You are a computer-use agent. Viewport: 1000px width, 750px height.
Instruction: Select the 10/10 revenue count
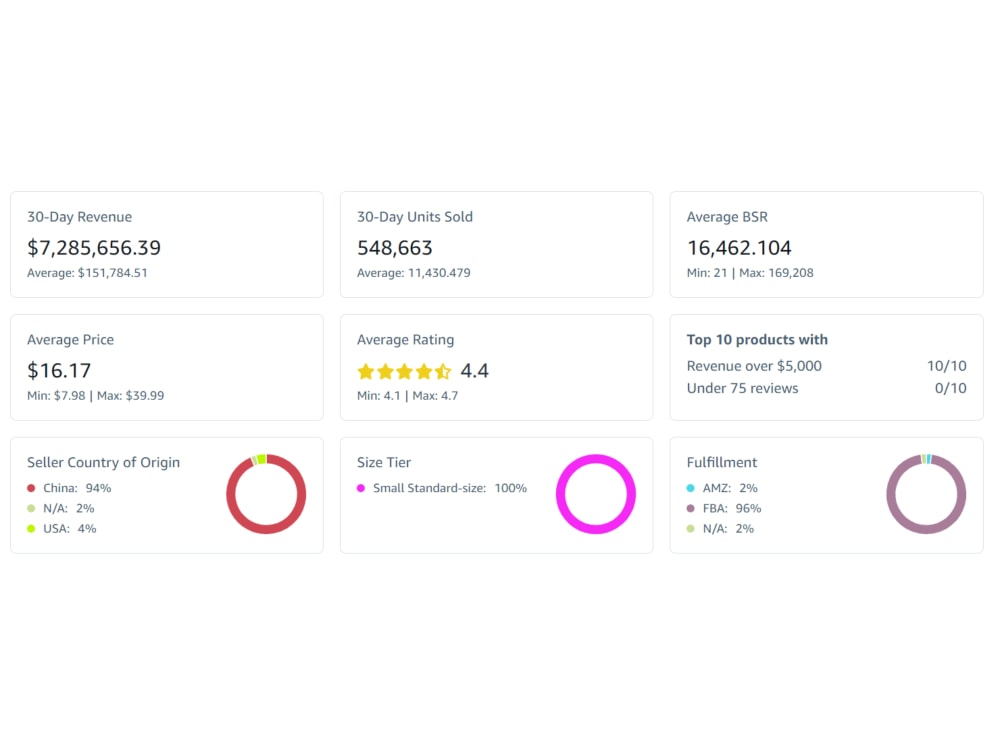pyautogui.click(x=946, y=366)
